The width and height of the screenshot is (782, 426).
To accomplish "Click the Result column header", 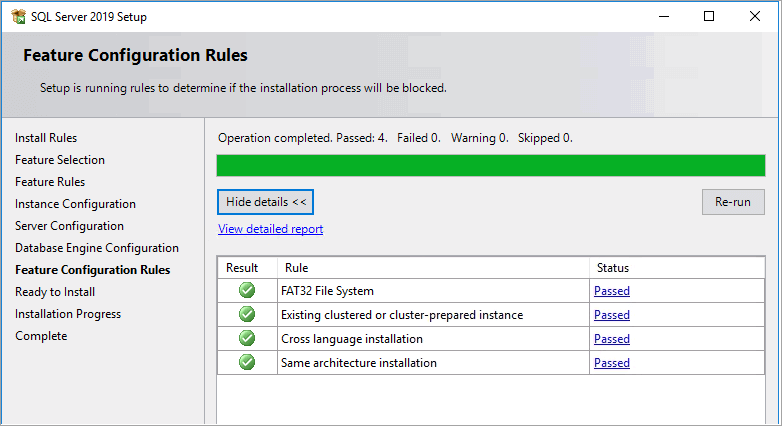I will click(247, 268).
